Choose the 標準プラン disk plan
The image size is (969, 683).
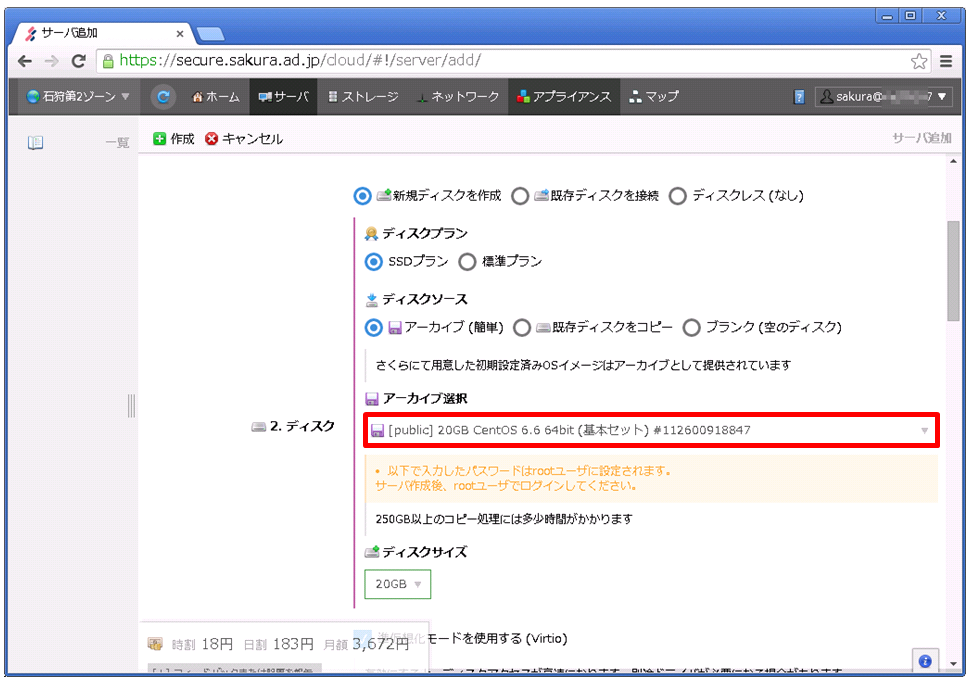coord(467,262)
